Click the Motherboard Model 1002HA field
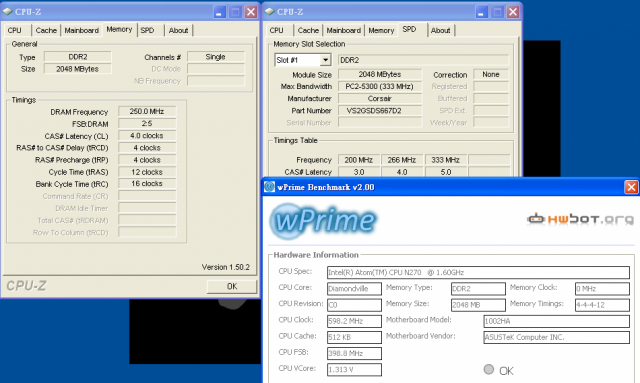This screenshot has height=383, width=640. (x=556, y=321)
